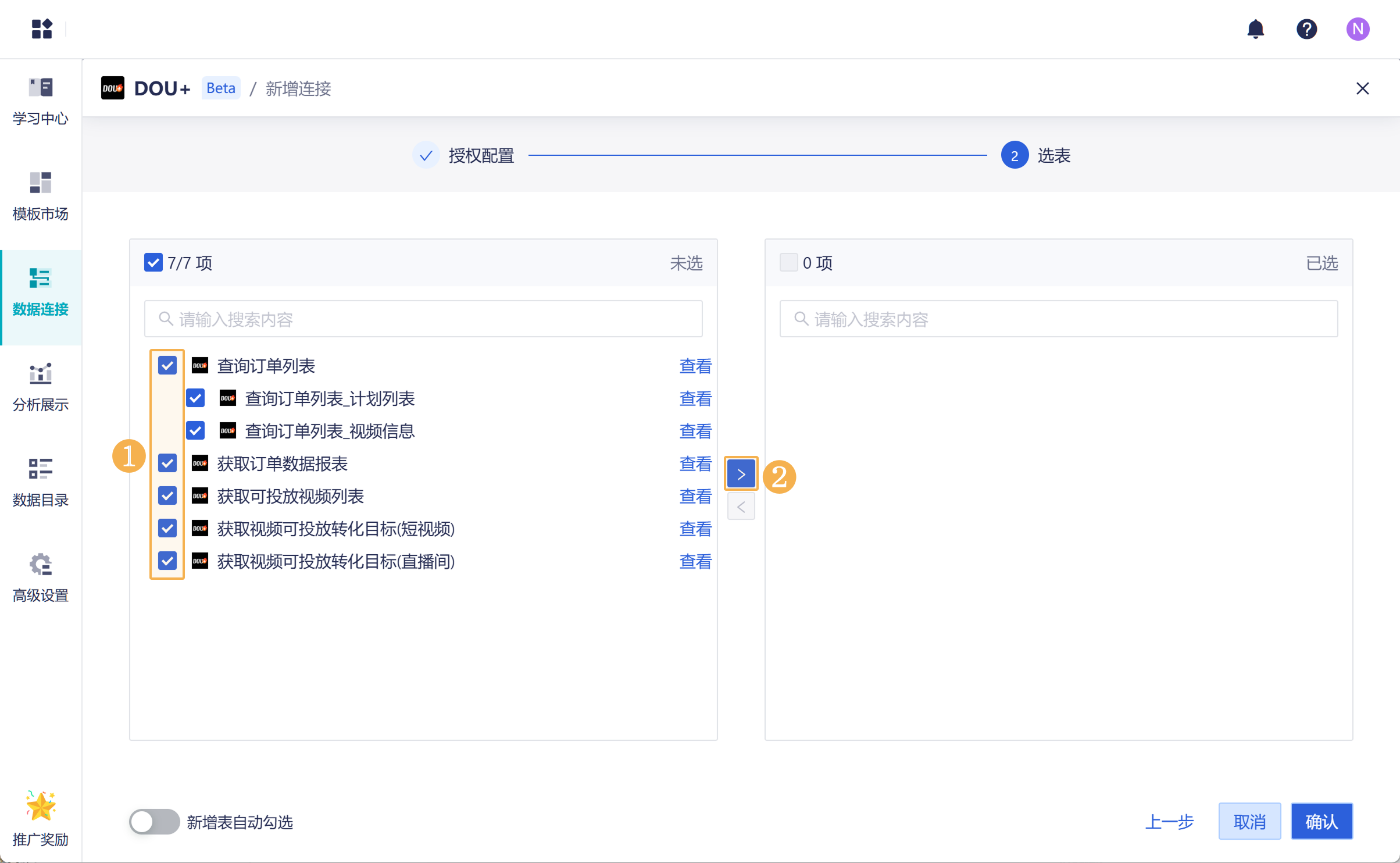Click the right-arrow button to move selected tables
This screenshot has height=863, width=1400.
(x=741, y=473)
